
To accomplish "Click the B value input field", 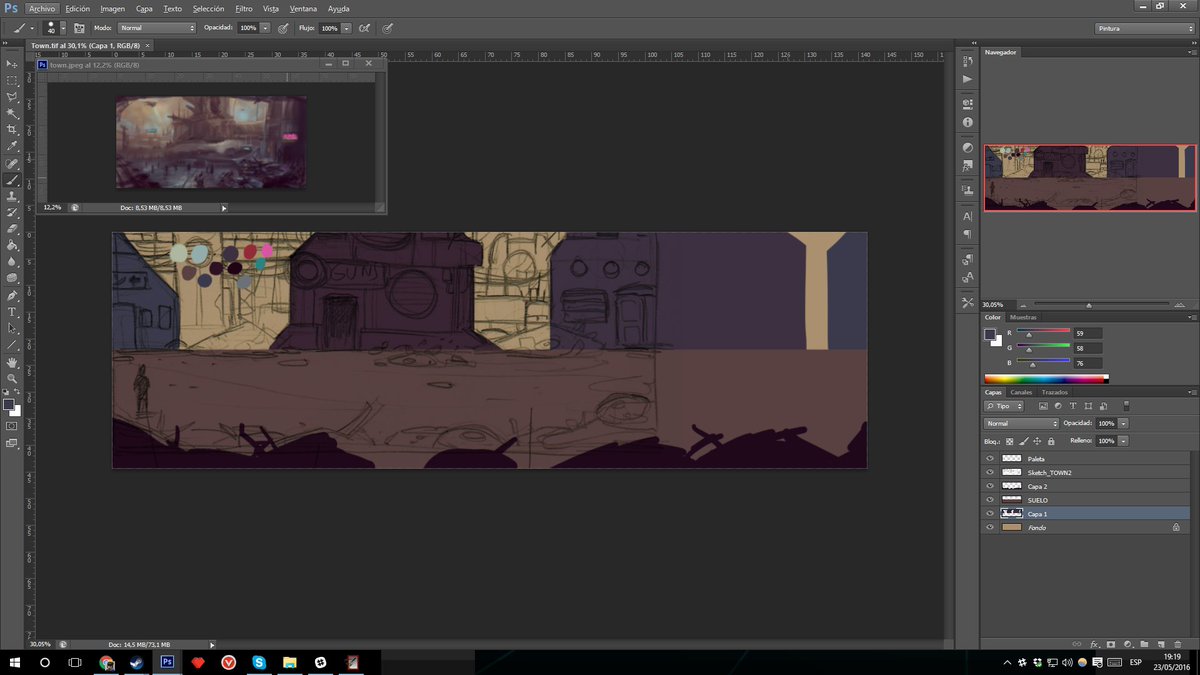I will (1088, 363).
